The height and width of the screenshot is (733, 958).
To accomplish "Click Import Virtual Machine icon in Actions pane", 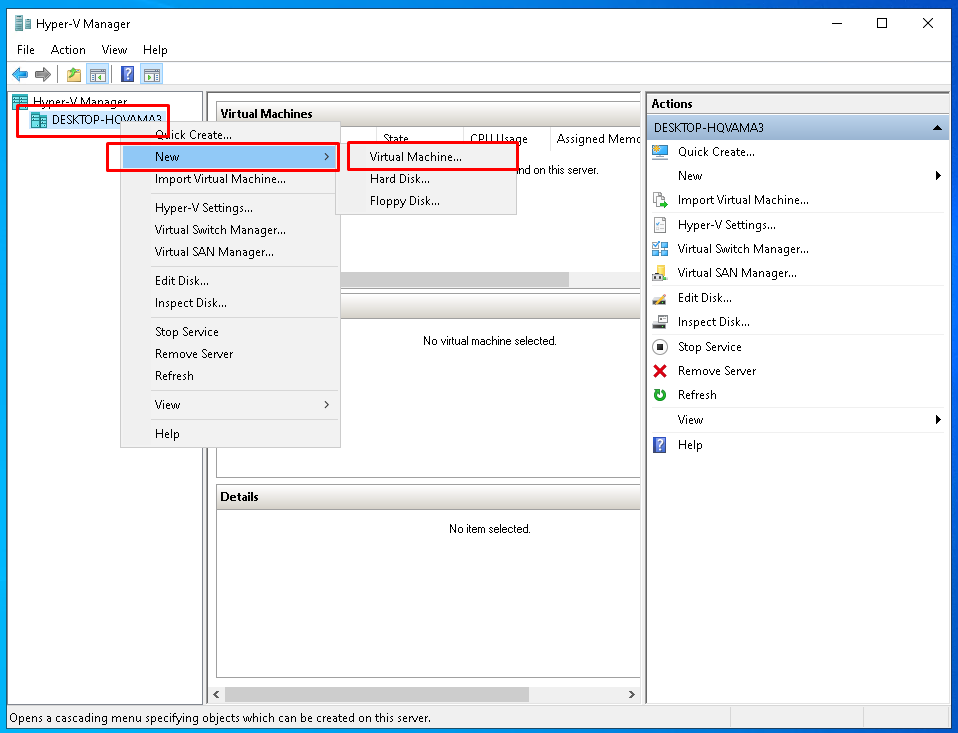I will pyautogui.click(x=660, y=200).
